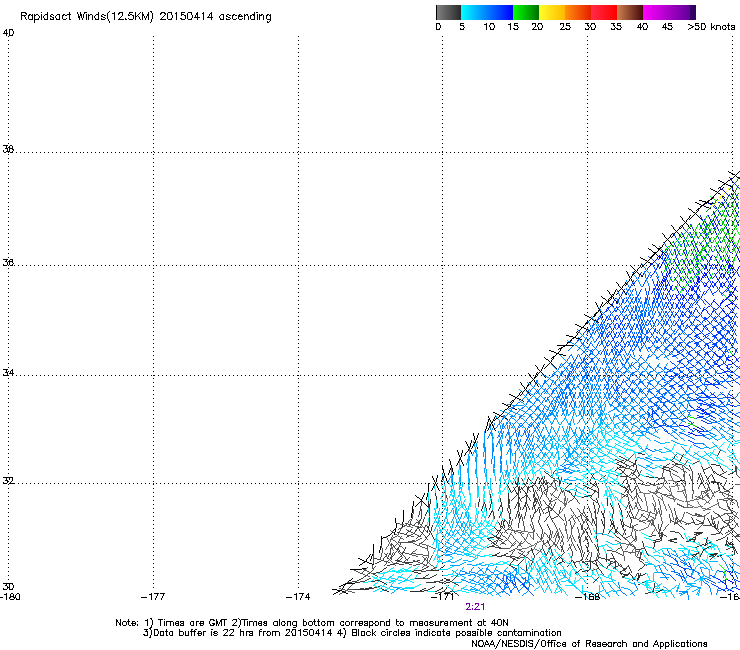Viewport: 740px width, 650px height.
Task: Click the longitude label '-180'
Action: (x=10, y=597)
